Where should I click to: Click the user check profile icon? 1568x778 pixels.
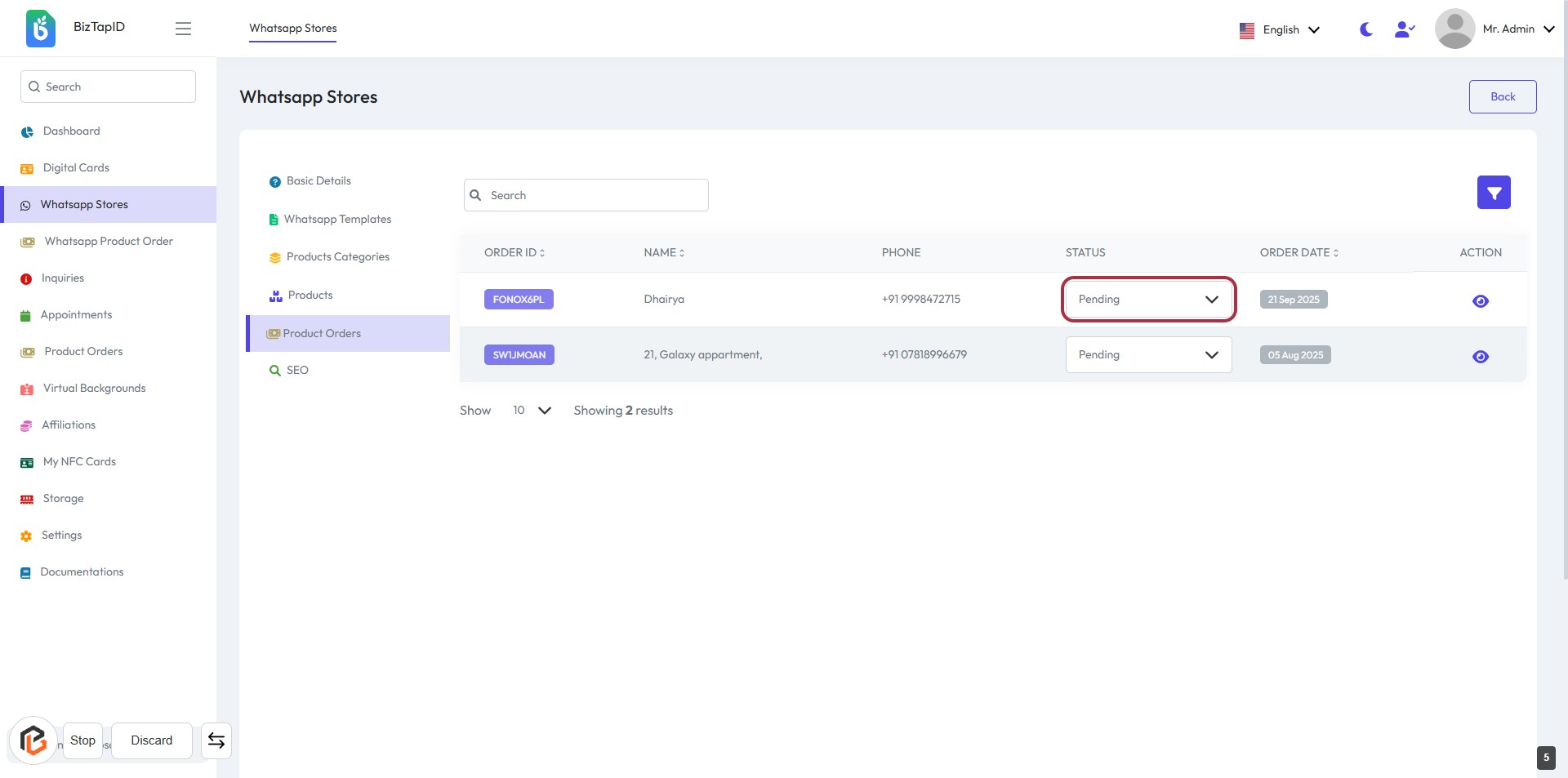click(1404, 29)
